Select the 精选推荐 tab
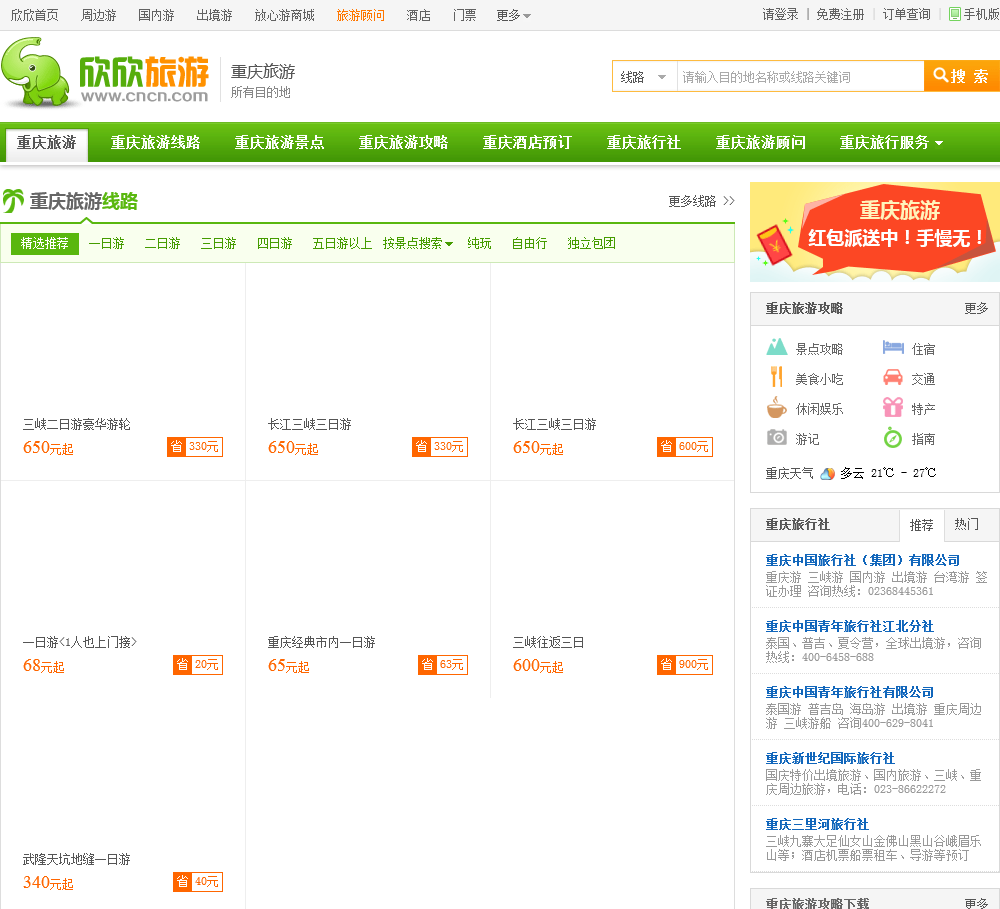This screenshot has height=909, width=1000. pos(45,244)
